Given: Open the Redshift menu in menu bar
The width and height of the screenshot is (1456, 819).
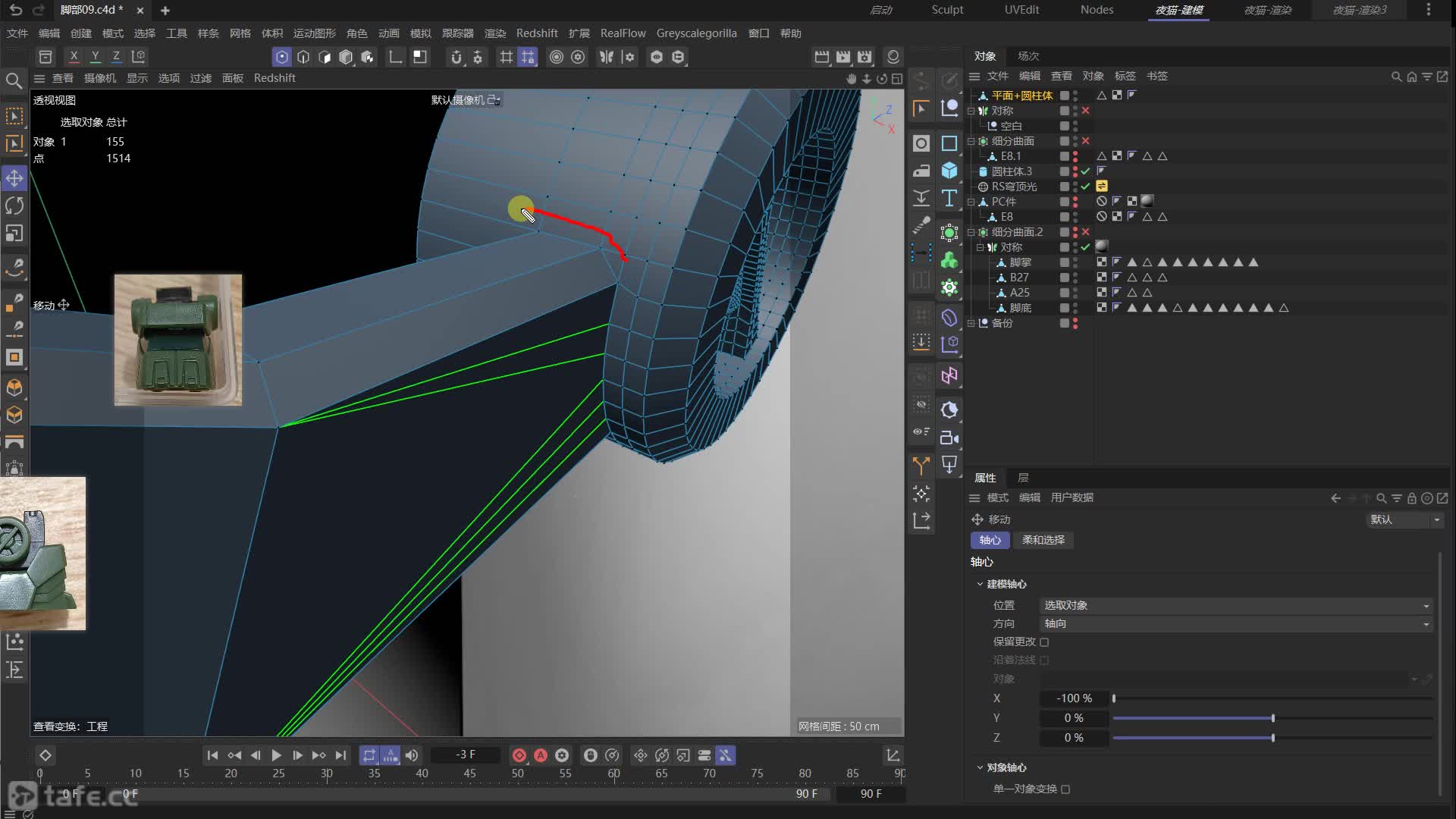Looking at the screenshot, I should pos(536,33).
